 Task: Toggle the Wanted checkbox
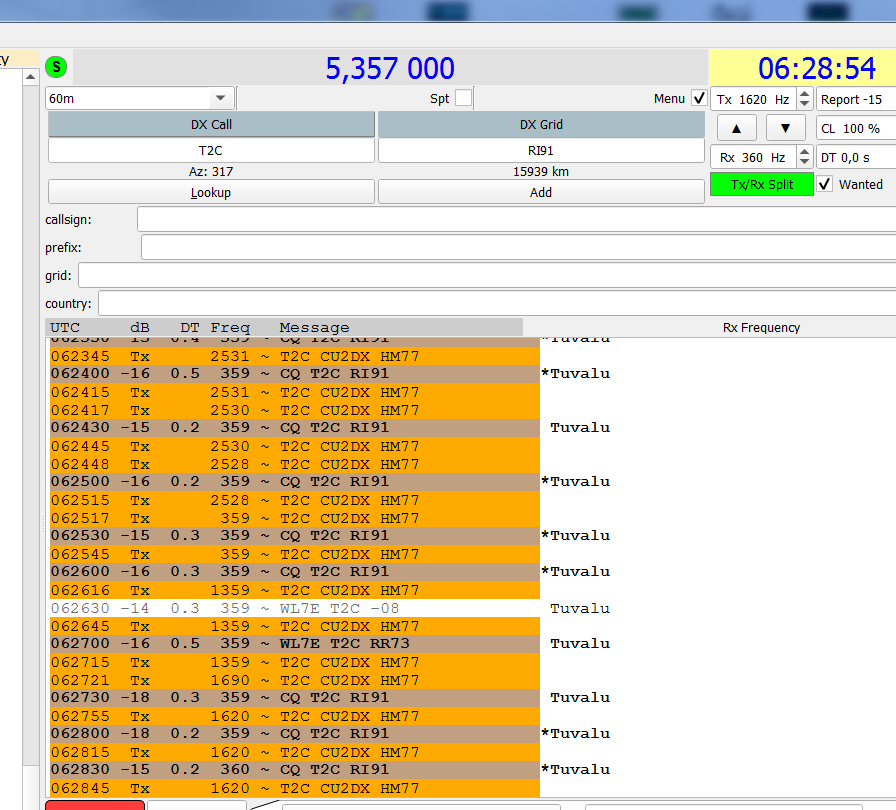click(x=825, y=184)
